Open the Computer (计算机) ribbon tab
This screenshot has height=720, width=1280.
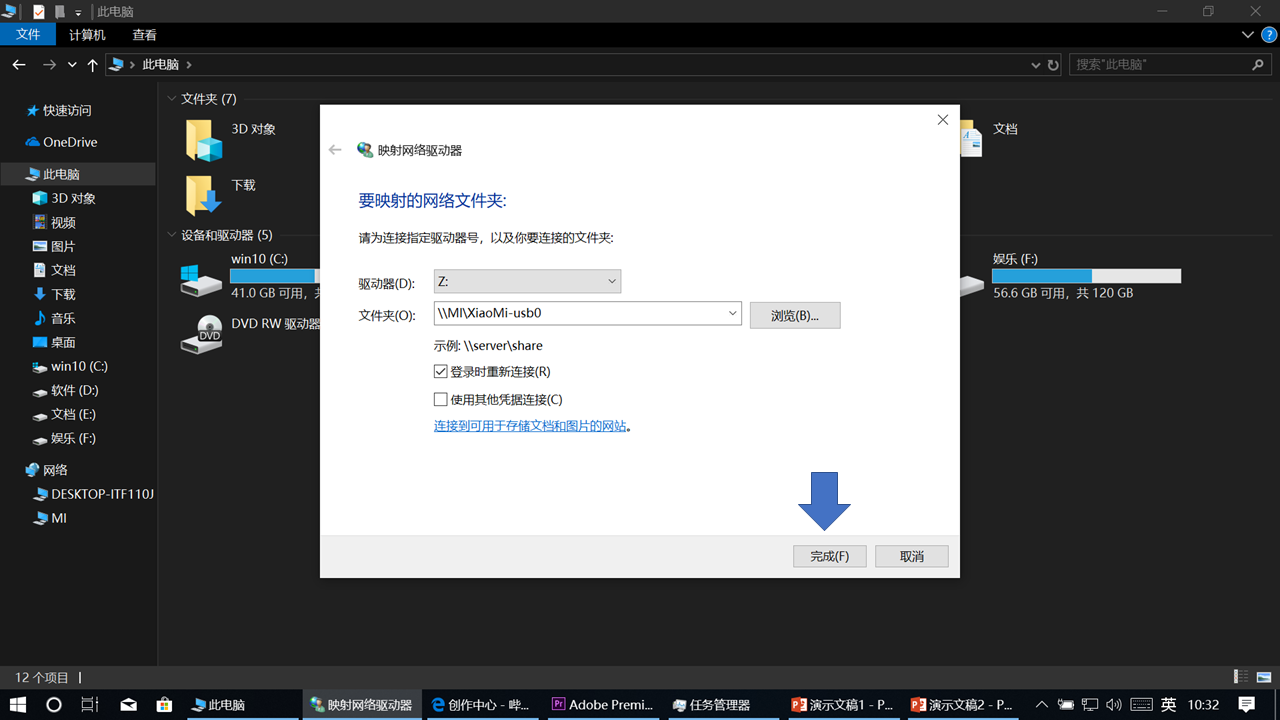pos(87,35)
